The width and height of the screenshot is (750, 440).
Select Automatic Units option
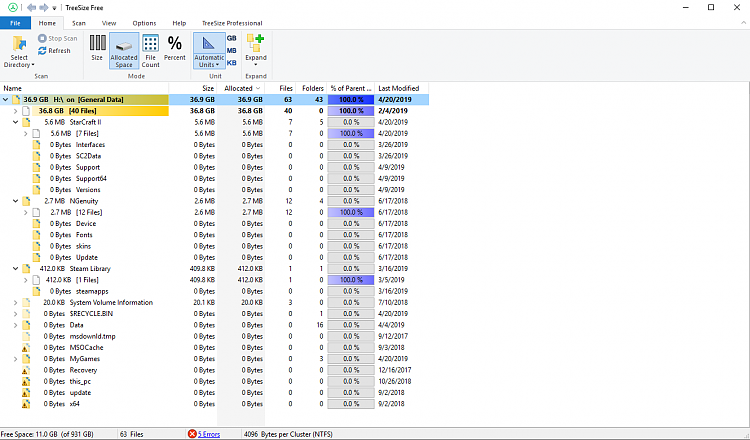click(209, 51)
